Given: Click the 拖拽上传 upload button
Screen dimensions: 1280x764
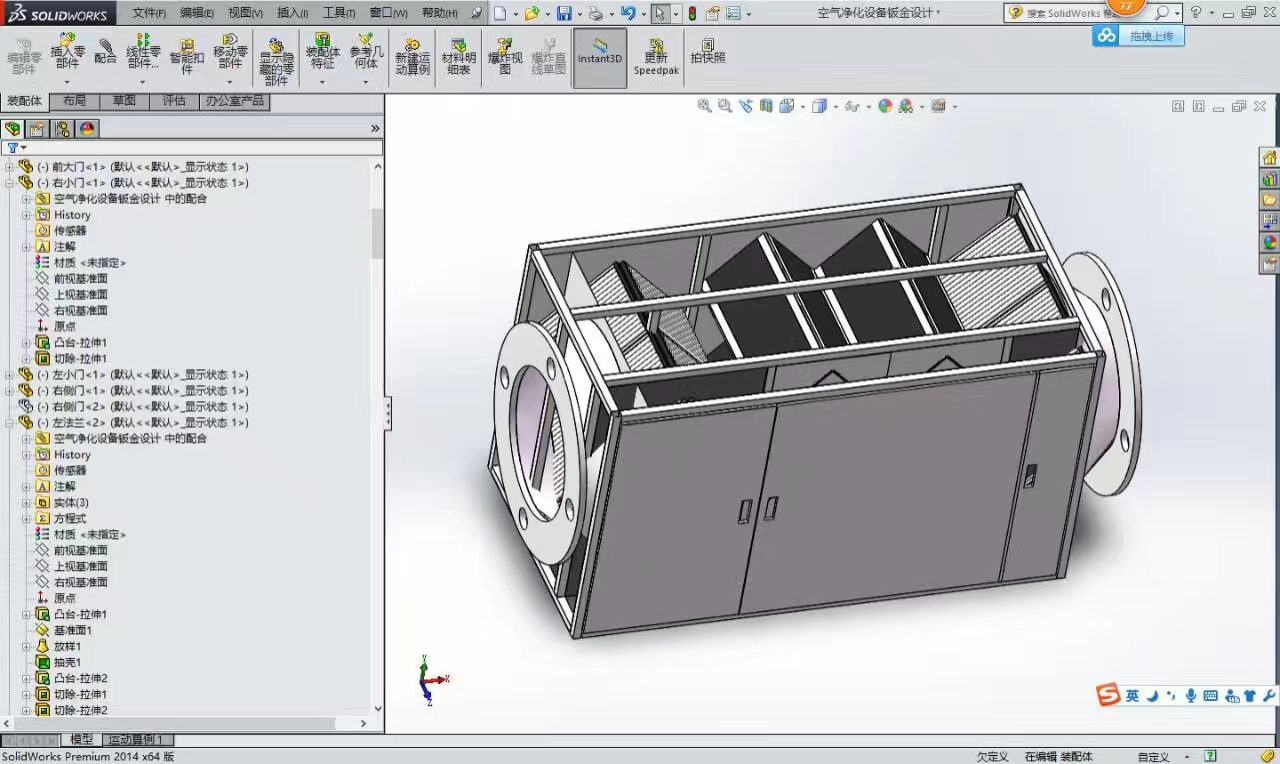Looking at the screenshot, I should pyautogui.click(x=1139, y=35).
